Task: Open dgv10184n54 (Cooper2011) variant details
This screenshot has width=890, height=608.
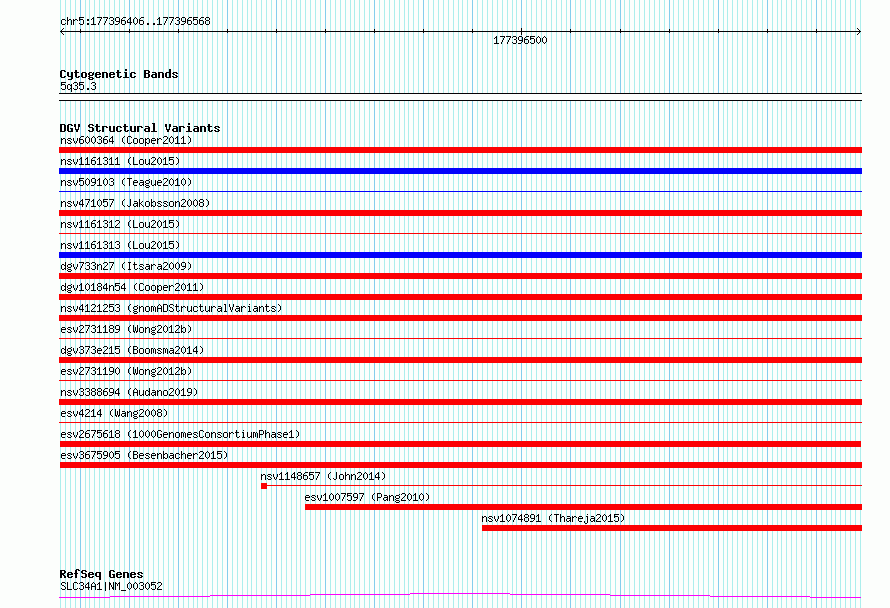Action: tap(132, 287)
